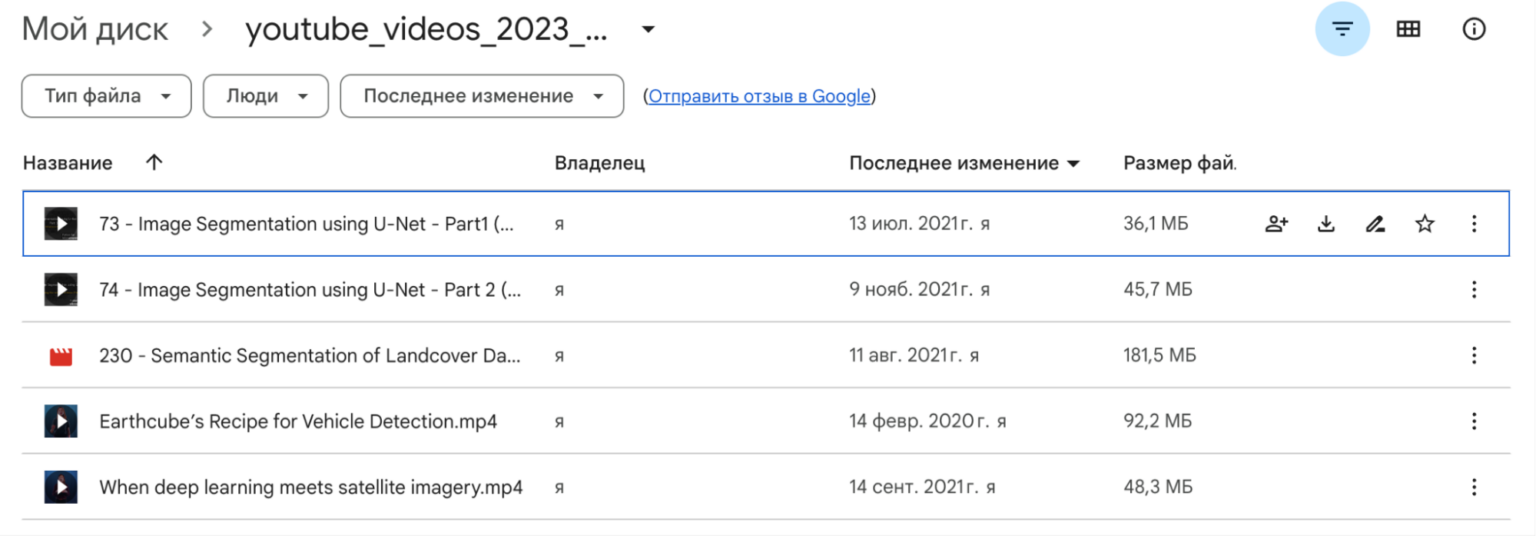Image resolution: width=1536 pixels, height=536 pixels.
Task: Expand the Люди filter dropdown
Action: [265, 97]
